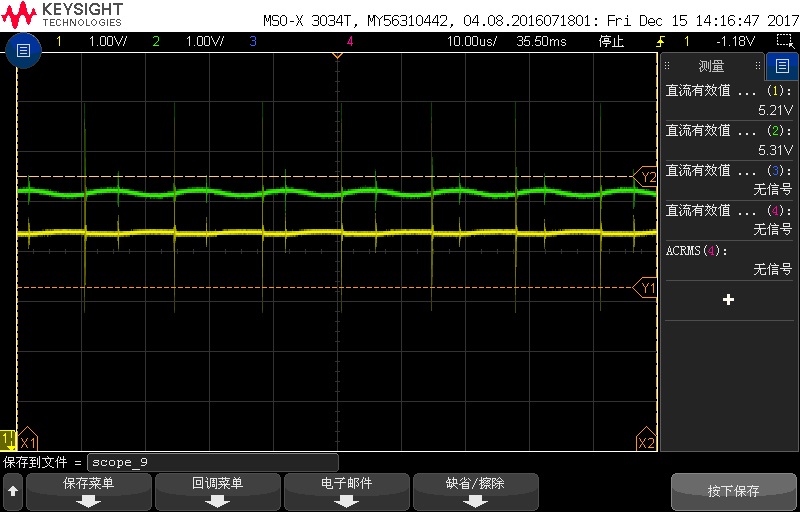The image size is (800, 512).
Task: Select the Y1 cursor marker
Action: point(645,288)
